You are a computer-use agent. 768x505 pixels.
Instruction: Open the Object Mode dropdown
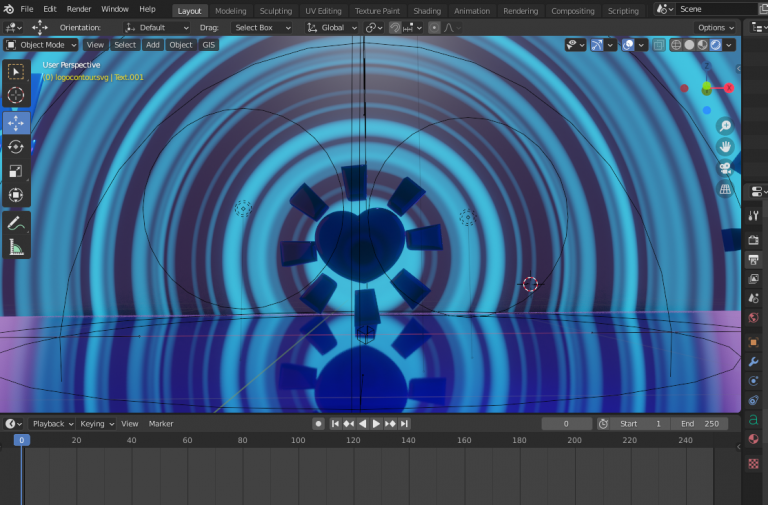(41, 45)
